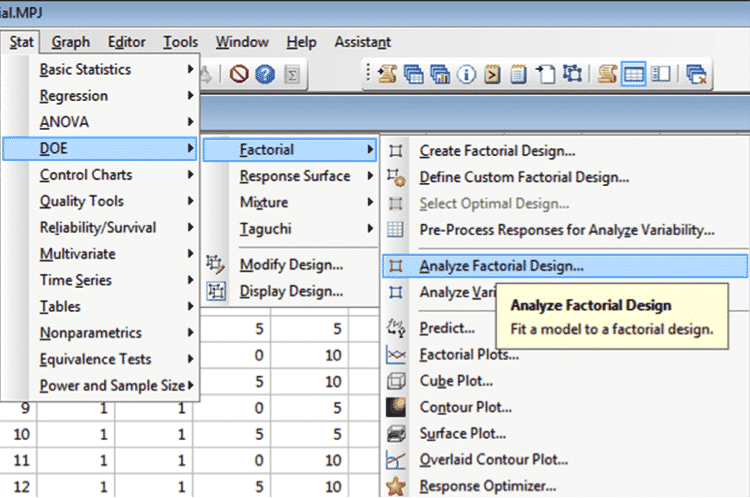The width and height of the screenshot is (750, 498).
Task: Open Help via blue question mark icon
Action: point(265,74)
